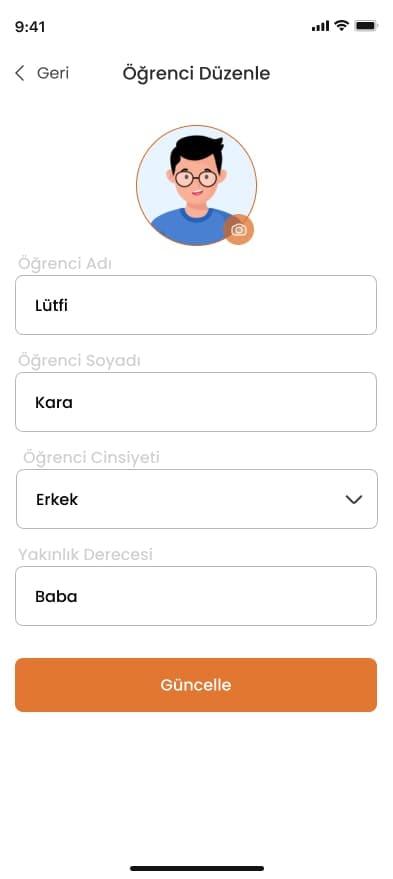The width and height of the screenshot is (393, 879).
Task: Click the Öğrenci Soyadı label
Action: [x=79, y=360]
